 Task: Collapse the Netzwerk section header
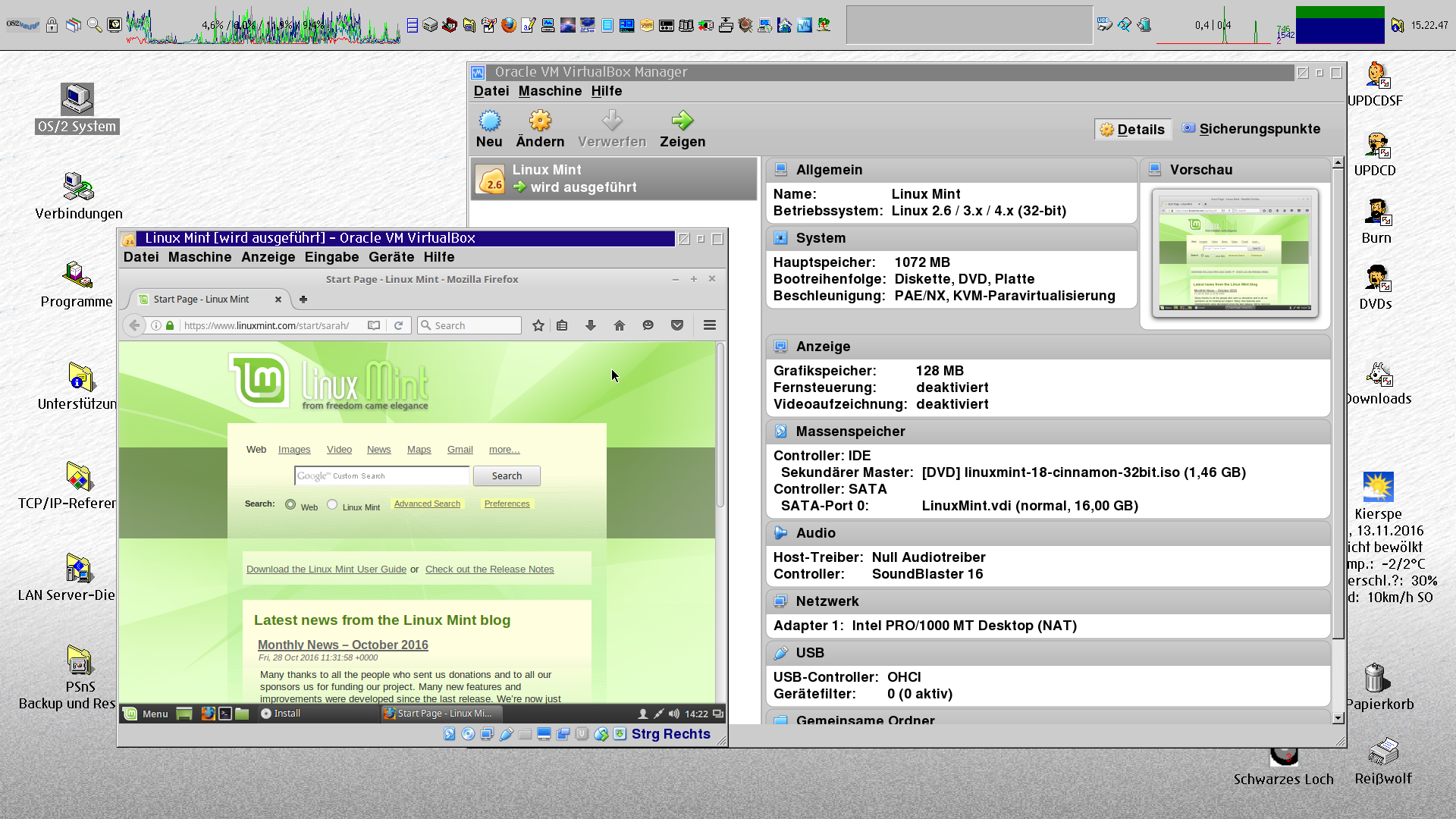[x=1048, y=601]
